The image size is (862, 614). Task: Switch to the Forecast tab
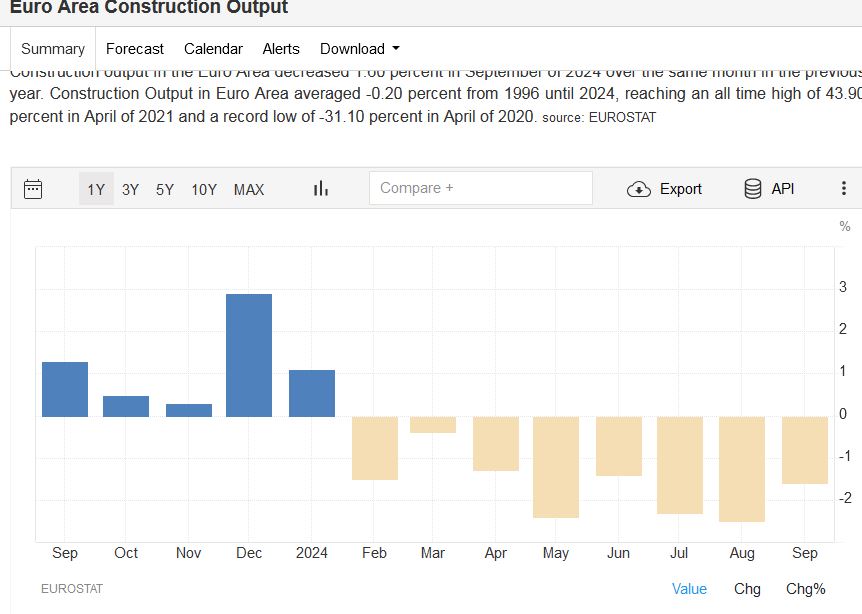[x=134, y=49]
